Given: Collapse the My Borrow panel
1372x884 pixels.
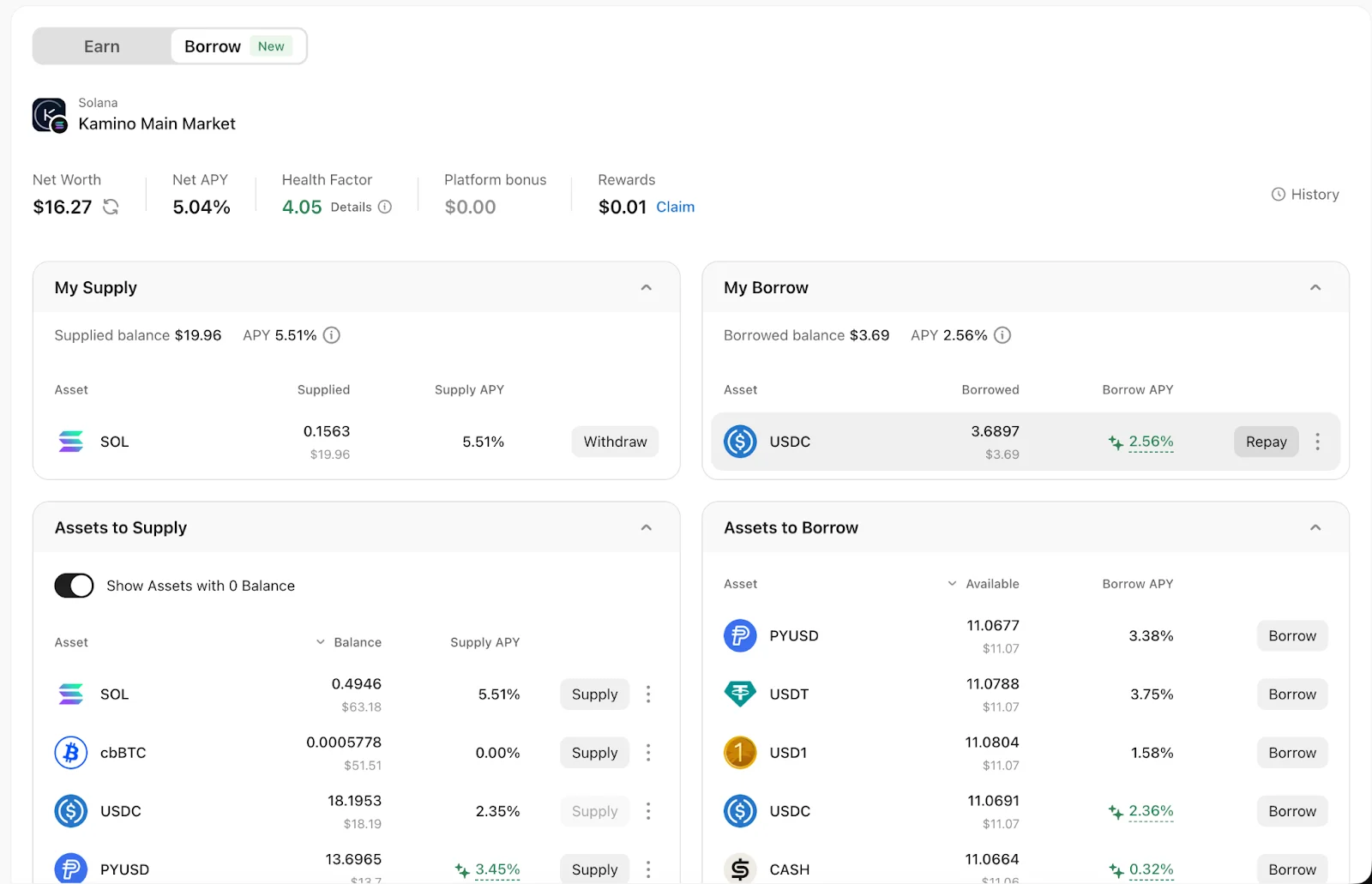Looking at the screenshot, I should click(x=1315, y=288).
